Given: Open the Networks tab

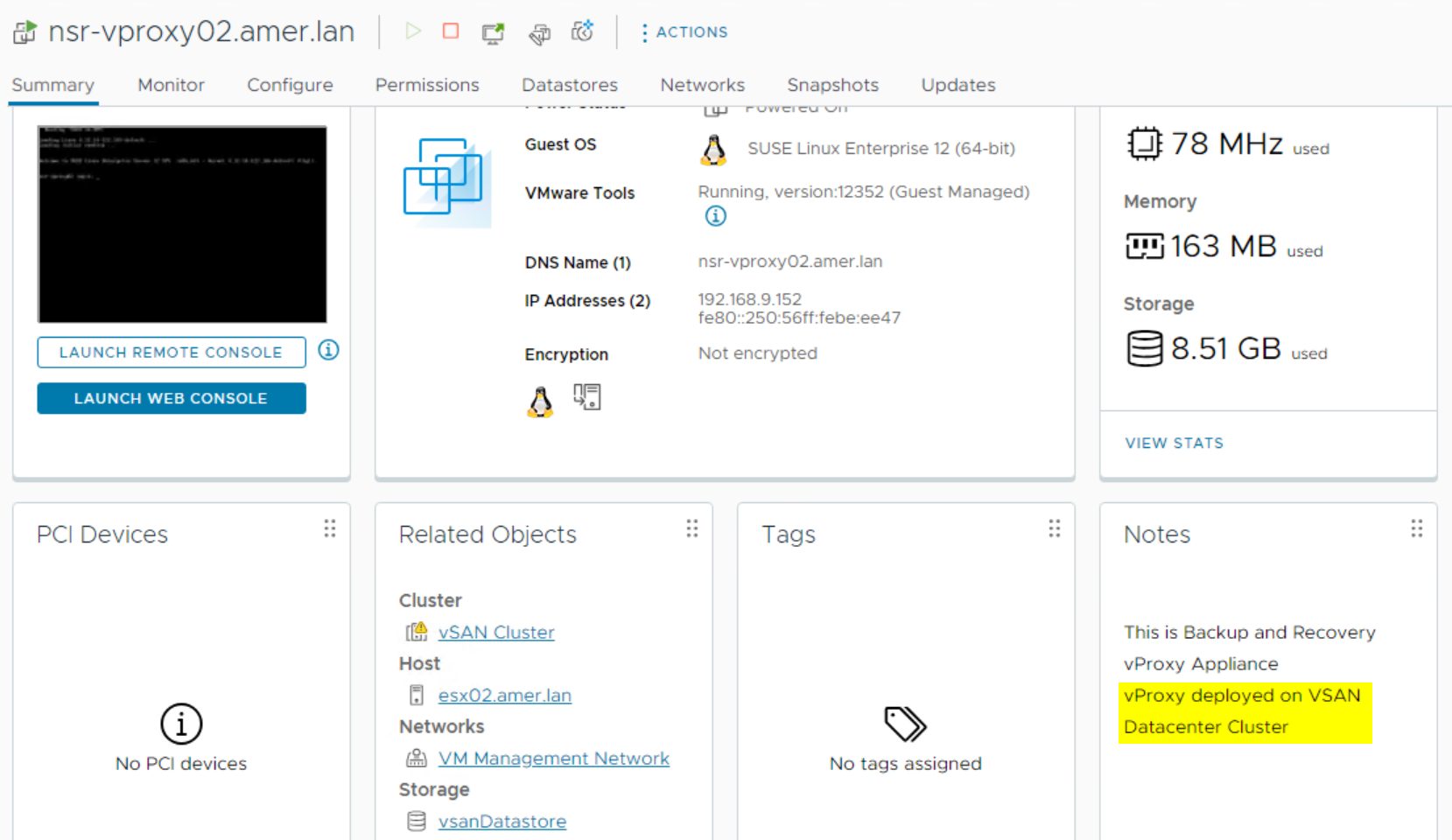Looking at the screenshot, I should coord(703,85).
